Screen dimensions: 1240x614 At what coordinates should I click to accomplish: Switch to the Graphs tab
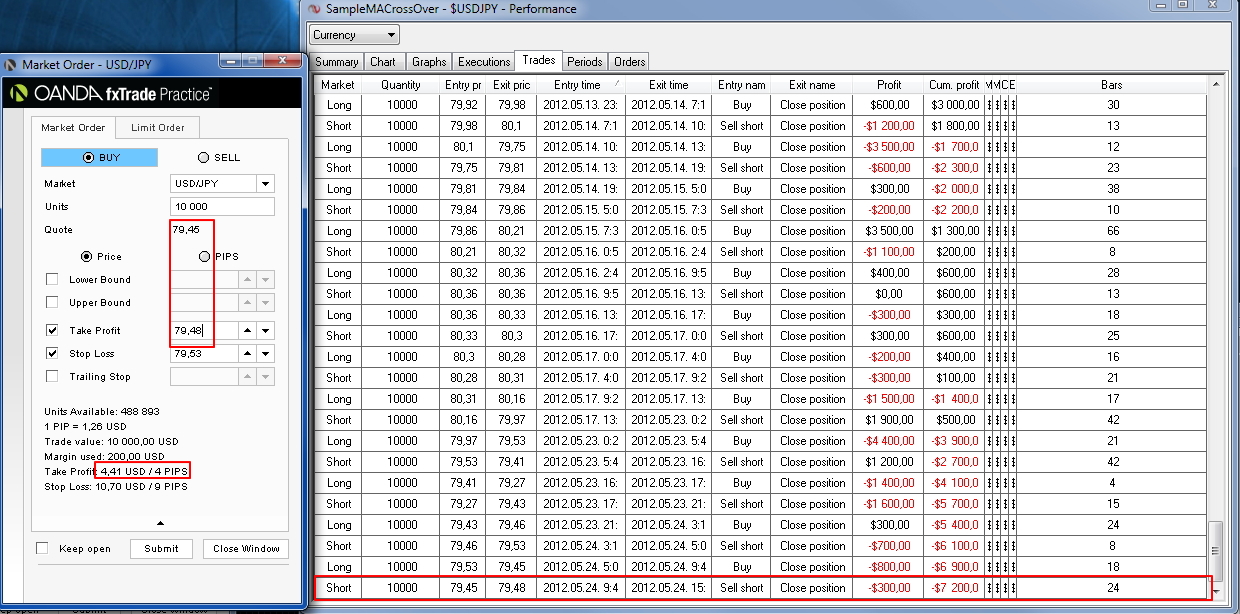429,61
